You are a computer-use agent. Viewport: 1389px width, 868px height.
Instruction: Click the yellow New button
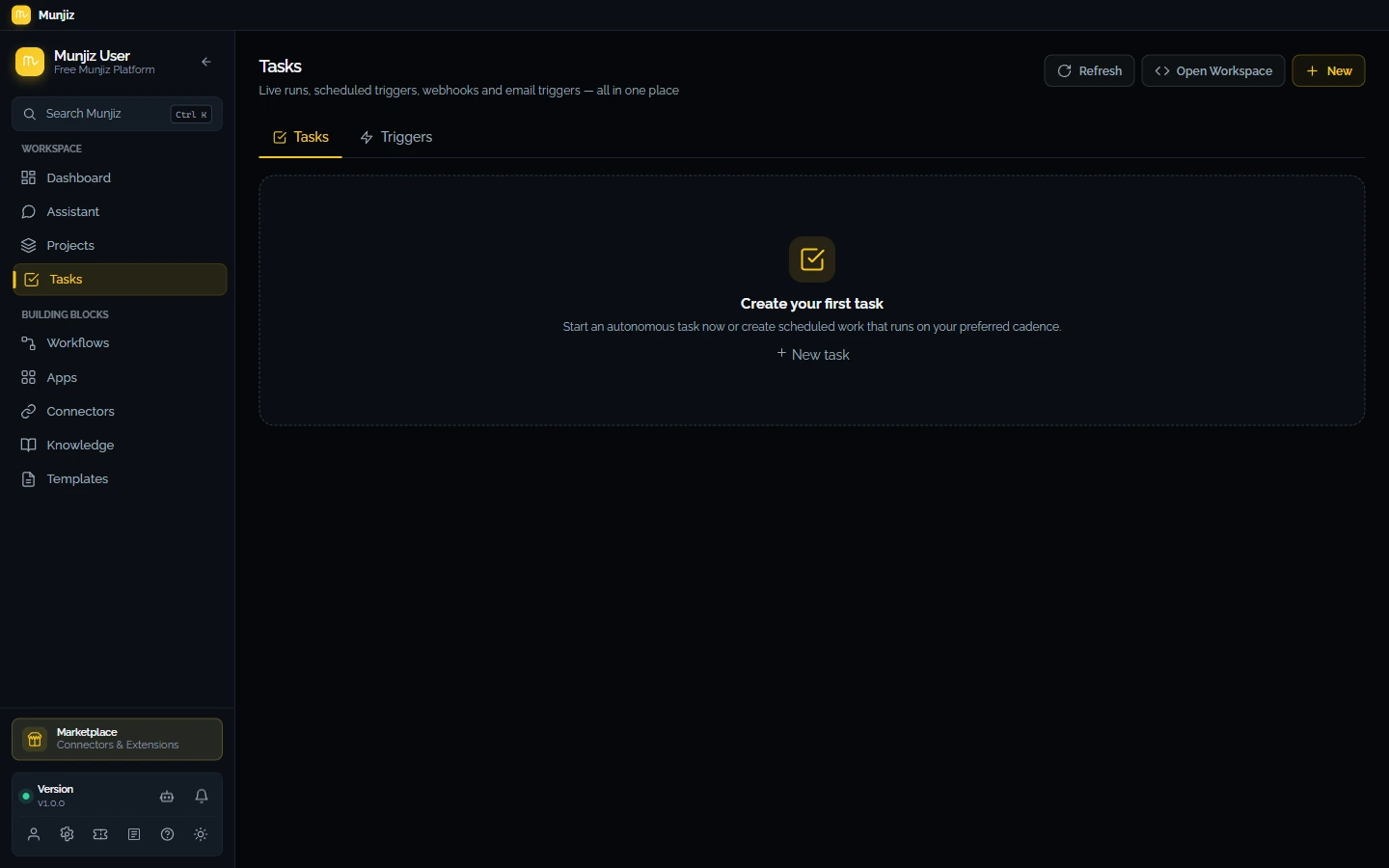[x=1329, y=70]
